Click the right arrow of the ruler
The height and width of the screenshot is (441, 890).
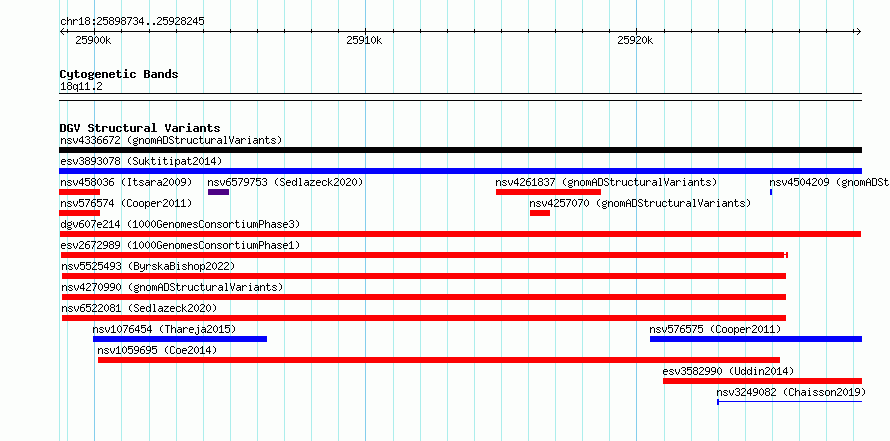pos(859,31)
